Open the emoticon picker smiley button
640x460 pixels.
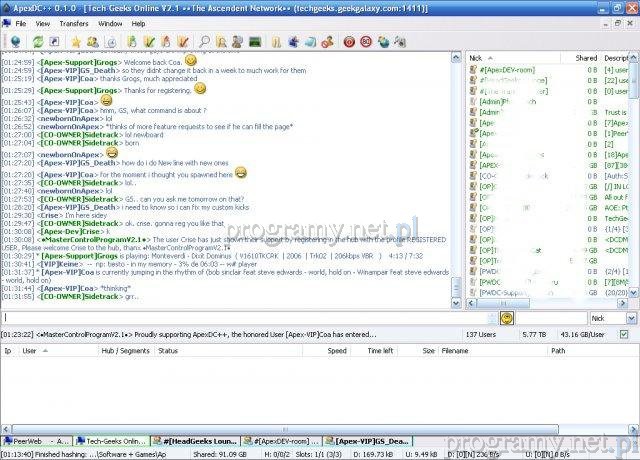507,317
